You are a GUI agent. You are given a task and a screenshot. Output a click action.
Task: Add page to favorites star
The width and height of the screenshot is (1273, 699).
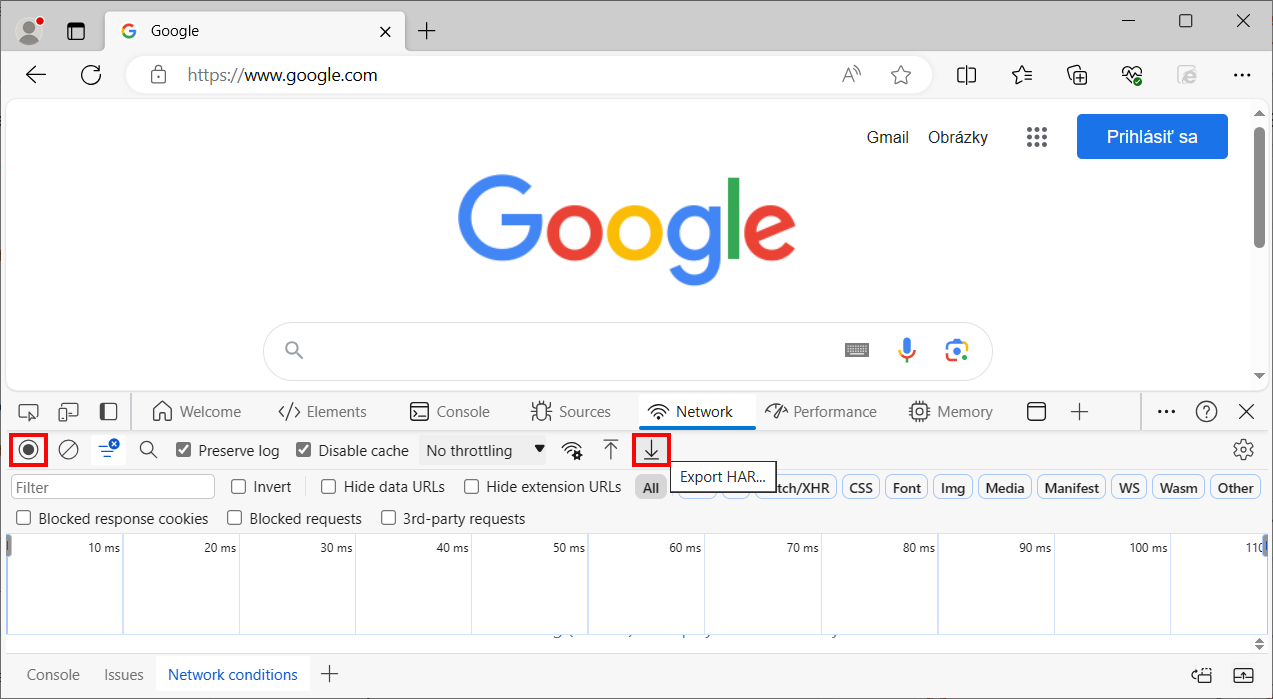pos(901,75)
